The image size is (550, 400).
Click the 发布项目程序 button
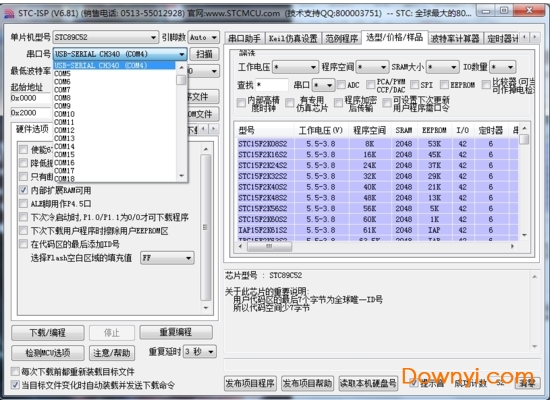point(250,383)
